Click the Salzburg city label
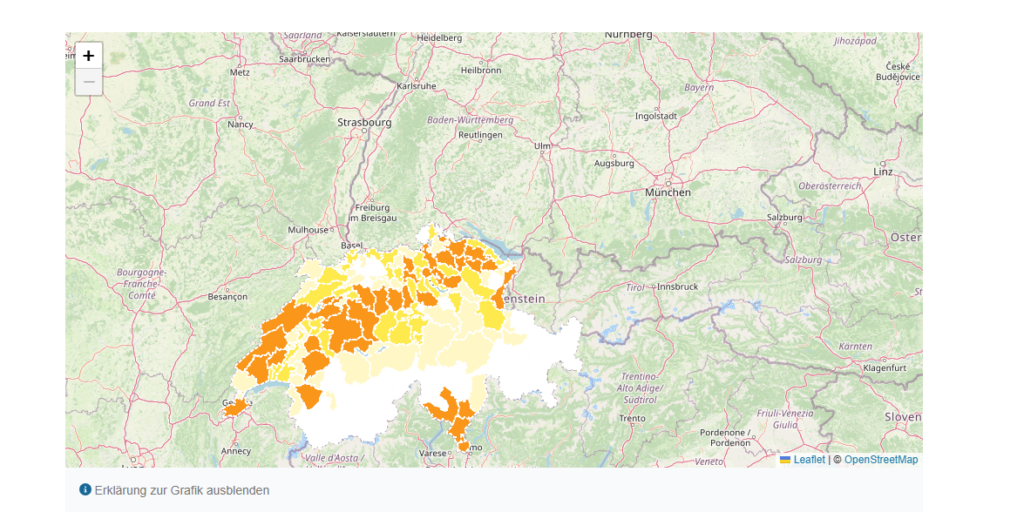 [785, 217]
